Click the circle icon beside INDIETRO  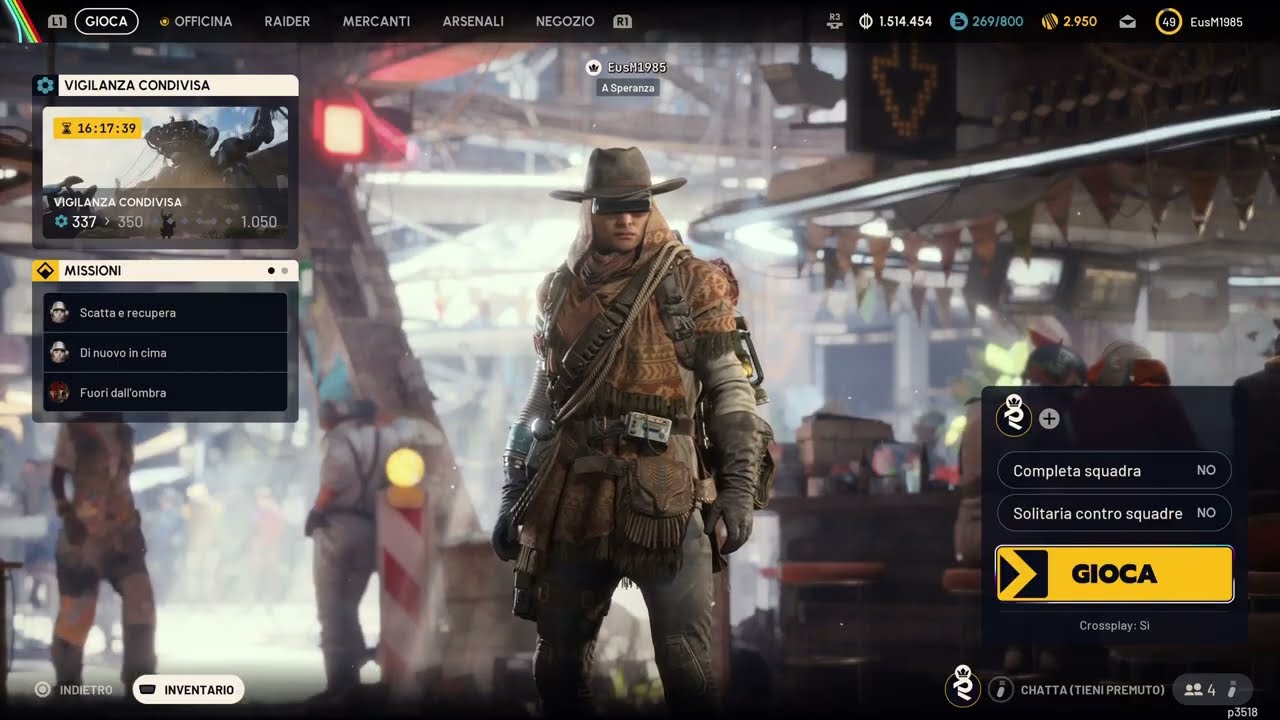pos(42,690)
